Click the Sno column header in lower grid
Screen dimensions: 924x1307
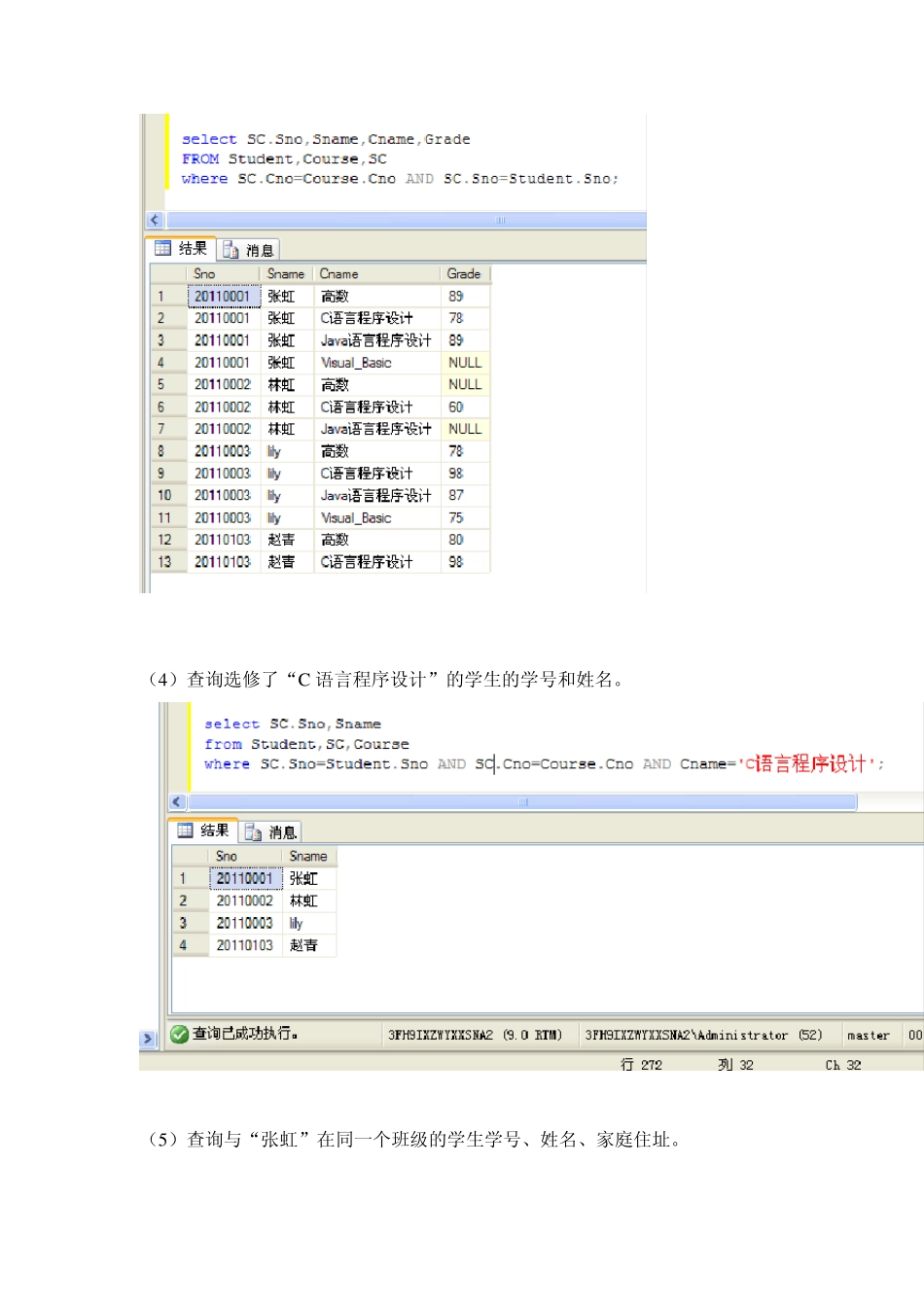pyautogui.click(x=245, y=857)
